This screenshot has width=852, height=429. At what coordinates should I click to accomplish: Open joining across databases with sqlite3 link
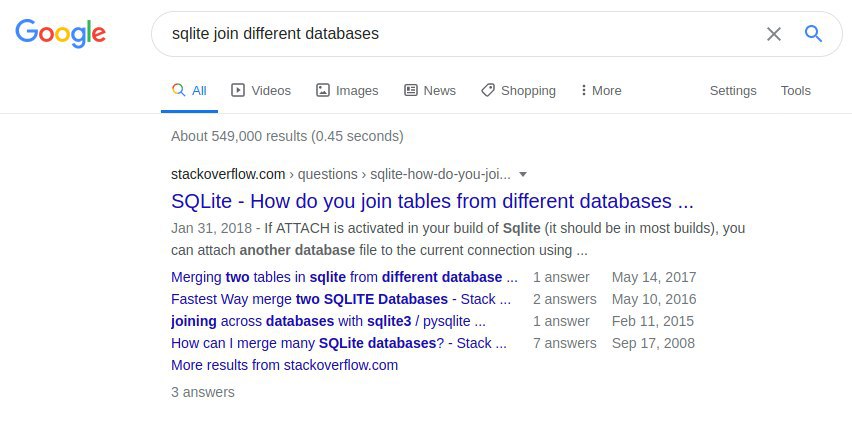point(328,321)
